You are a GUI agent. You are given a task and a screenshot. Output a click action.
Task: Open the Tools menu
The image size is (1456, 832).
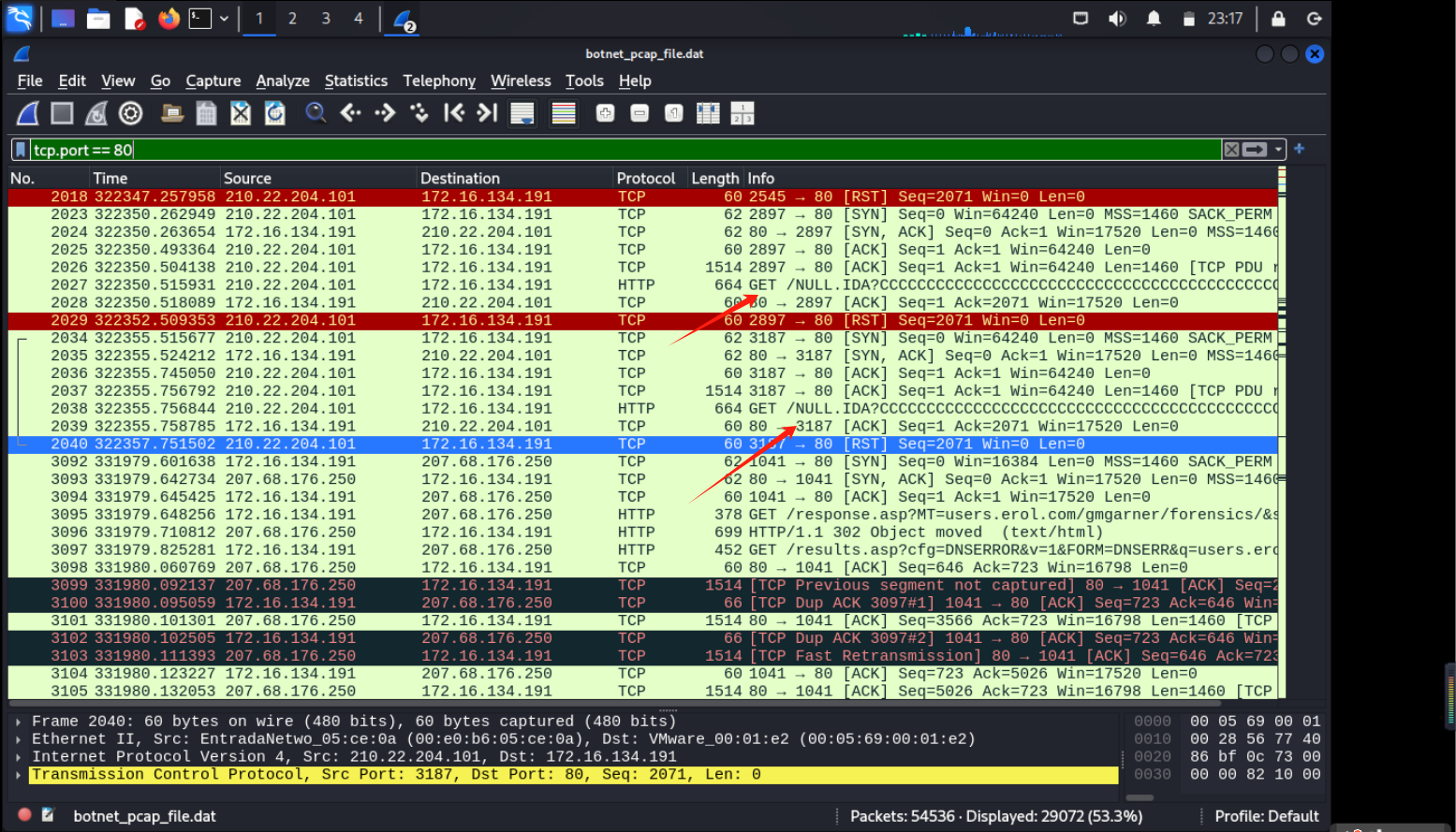point(584,81)
